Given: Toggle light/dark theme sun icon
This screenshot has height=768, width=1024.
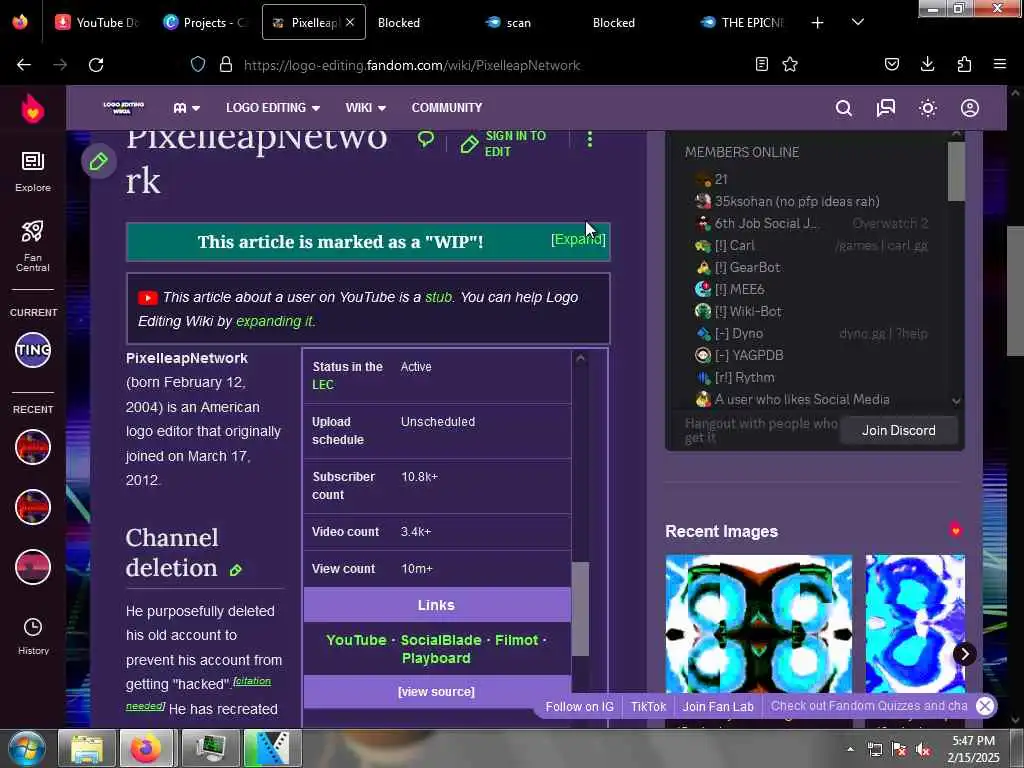Looking at the screenshot, I should [x=928, y=108].
